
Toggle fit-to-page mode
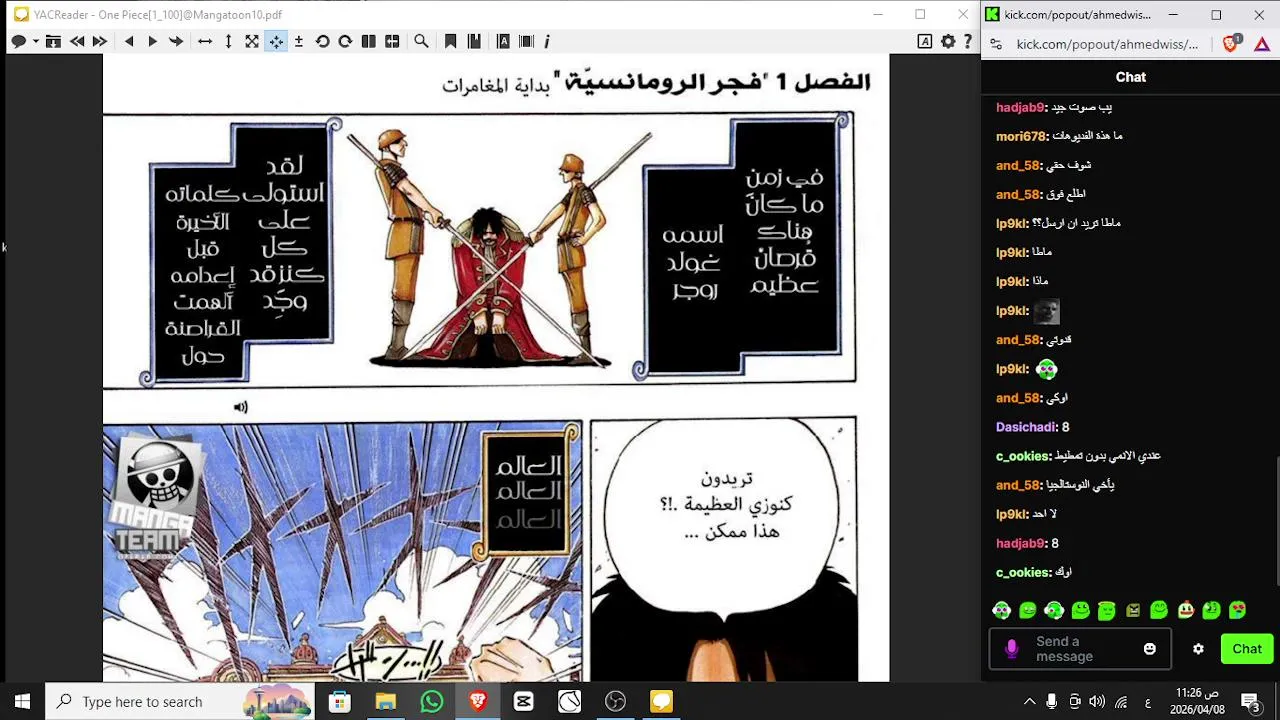275,41
